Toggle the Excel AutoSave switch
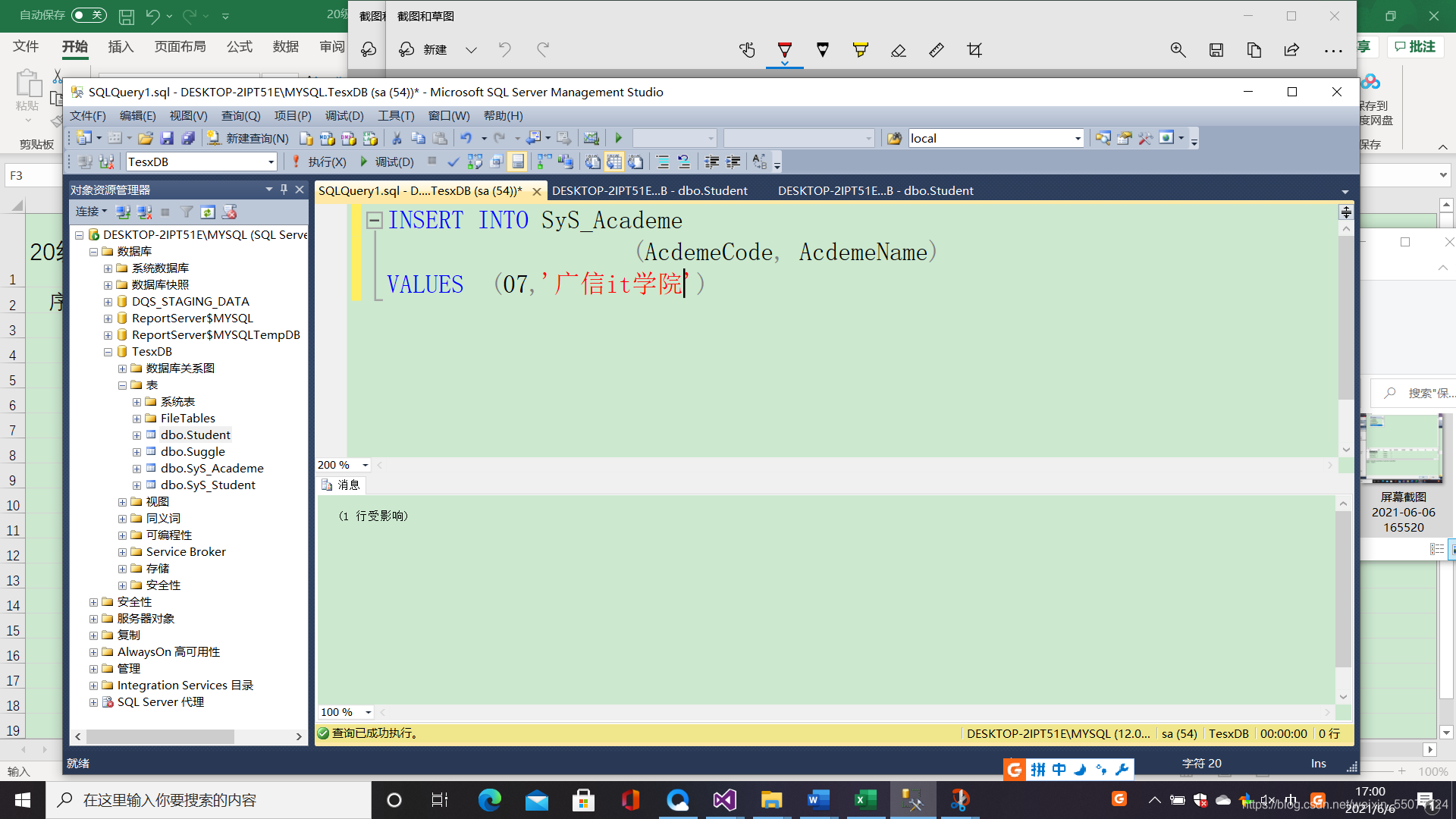Image resolution: width=1456 pixels, height=819 pixels. pos(89,15)
